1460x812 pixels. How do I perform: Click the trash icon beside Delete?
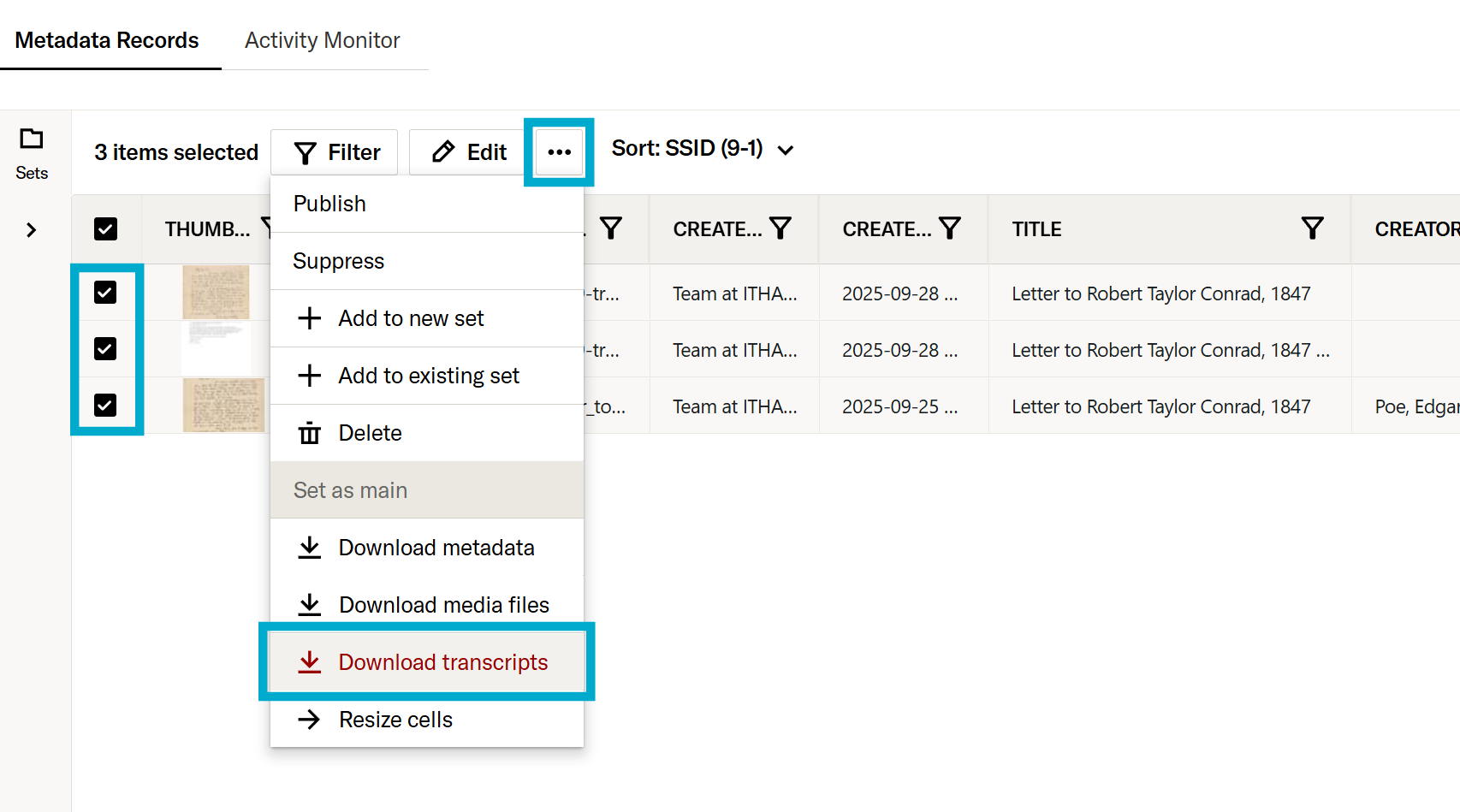coord(309,433)
